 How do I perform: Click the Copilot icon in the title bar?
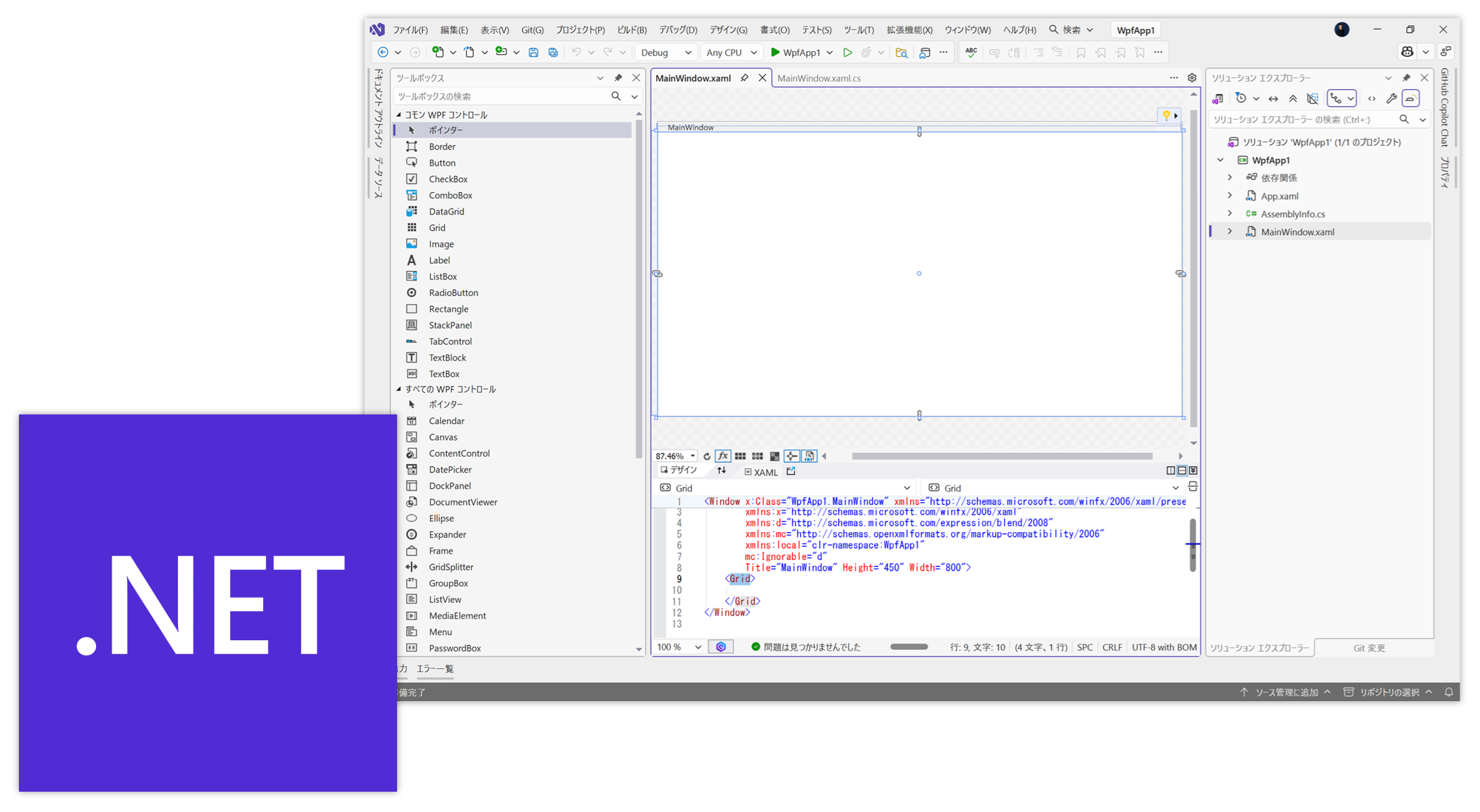point(1407,52)
